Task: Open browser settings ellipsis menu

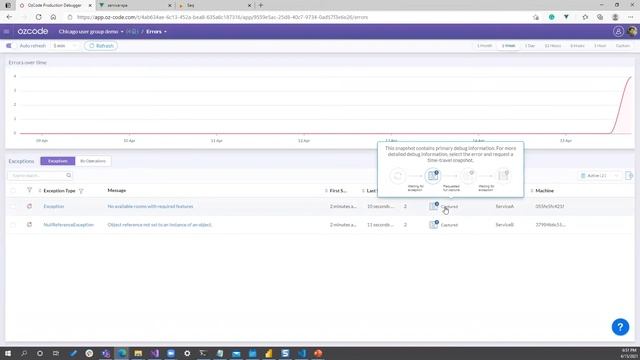Action: click(x=631, y=17)
